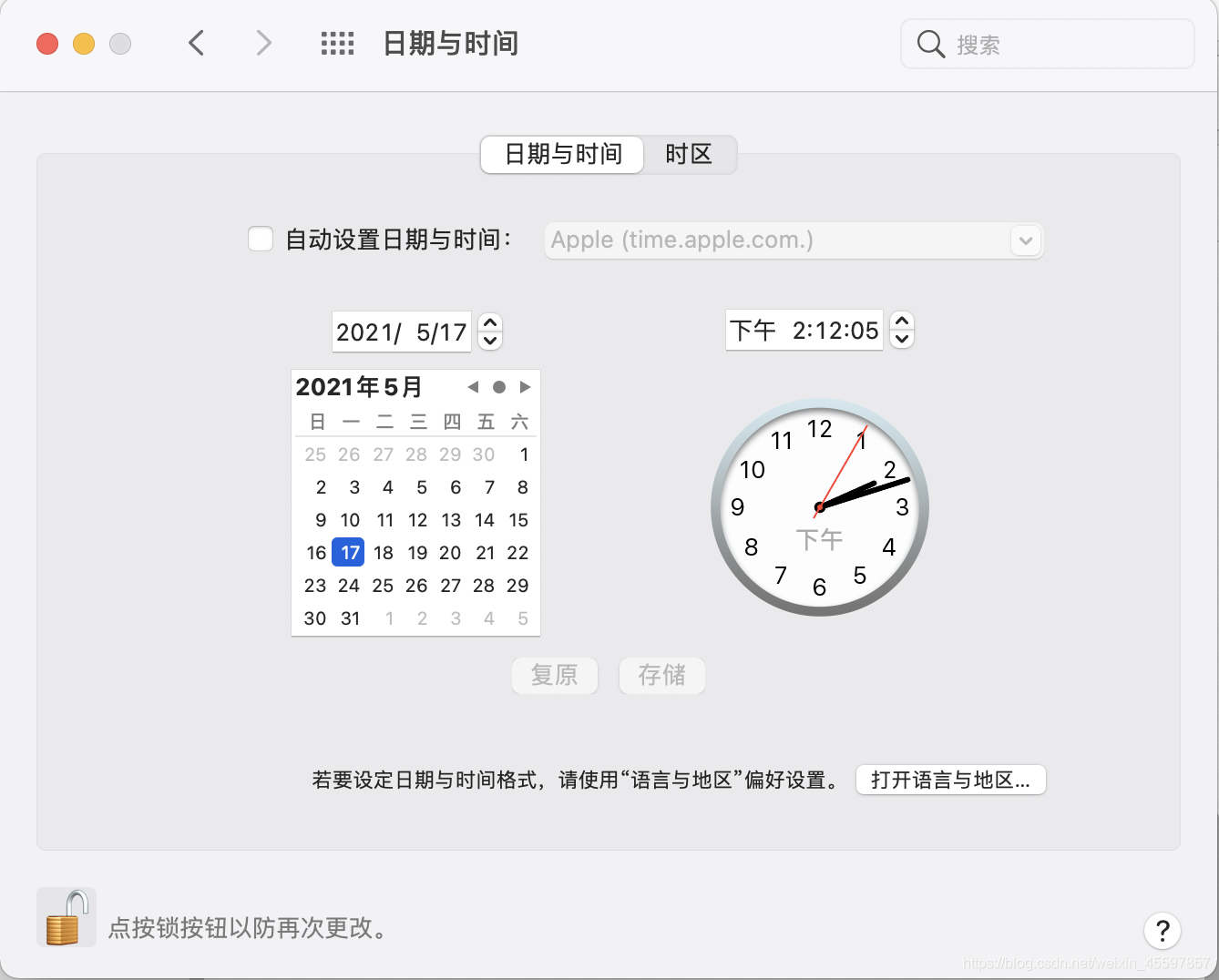Viewport: 1219px width, 980px height.
Task: Click the analog clock face
Action: point(820,506)
